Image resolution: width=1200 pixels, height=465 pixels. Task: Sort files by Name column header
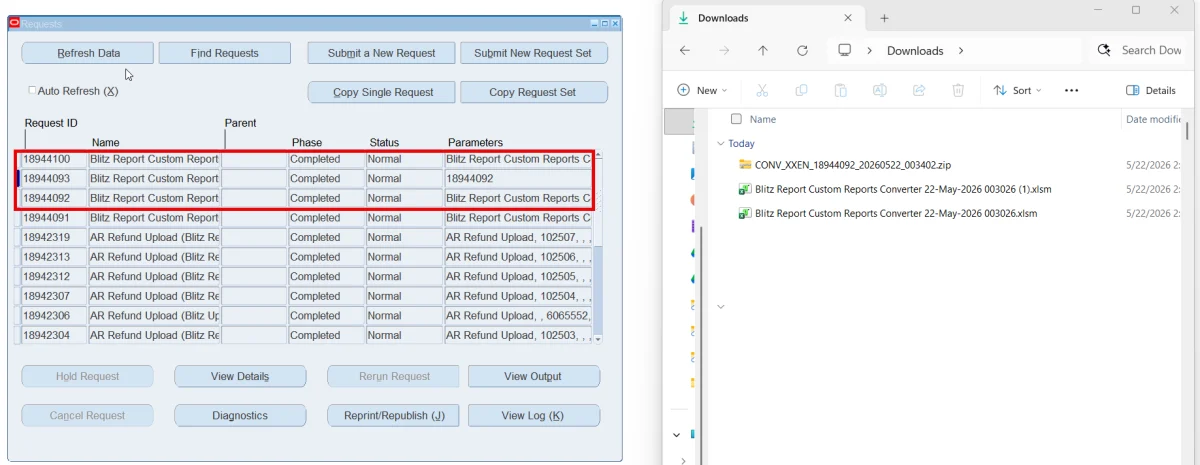[x=763, y=119]
